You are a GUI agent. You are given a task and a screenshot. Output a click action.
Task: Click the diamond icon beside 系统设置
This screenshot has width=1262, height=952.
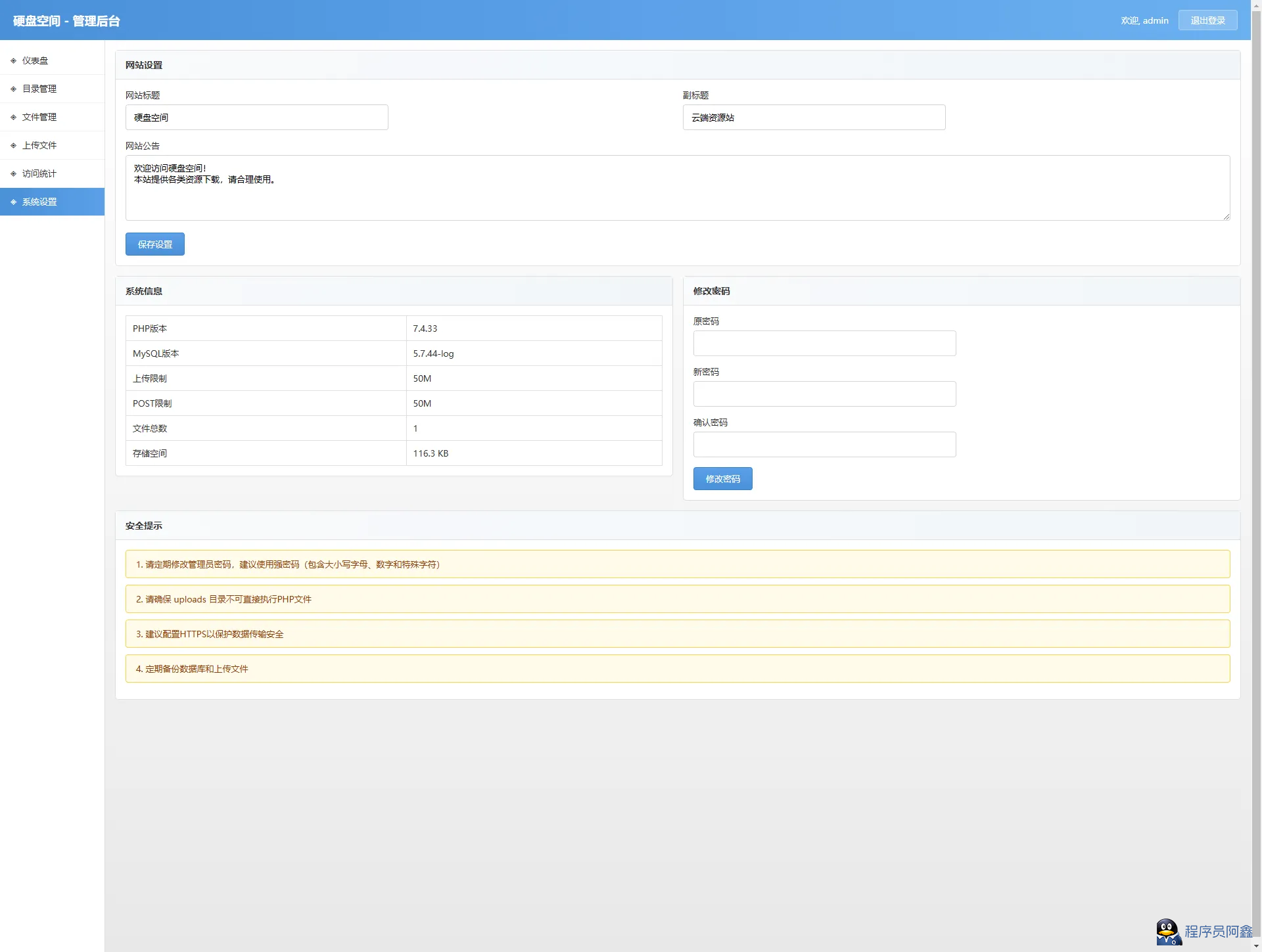point(13,202)
